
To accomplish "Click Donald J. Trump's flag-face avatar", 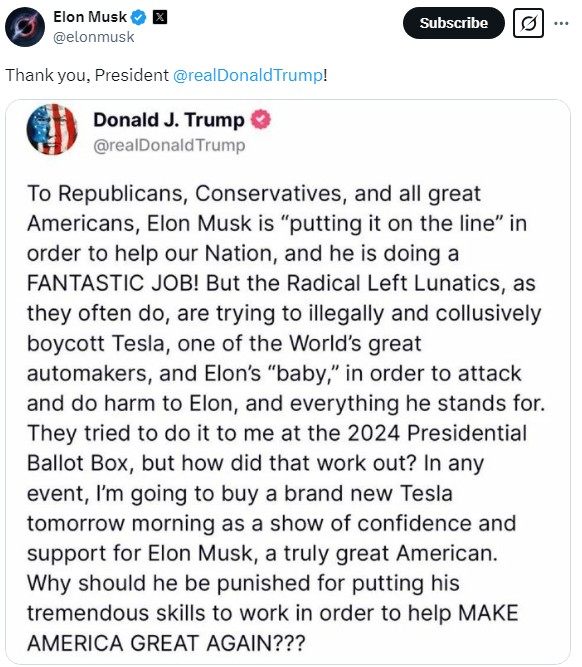I will click(52, 129).
